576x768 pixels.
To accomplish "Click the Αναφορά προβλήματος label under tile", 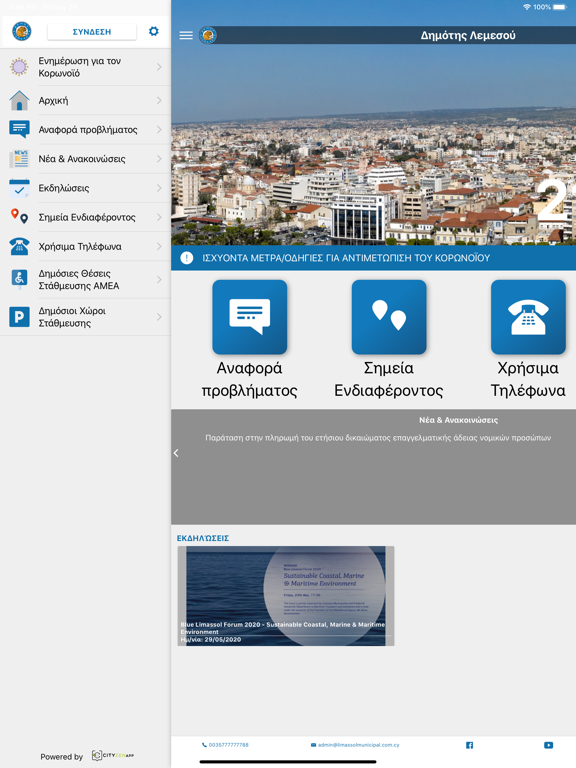I will [x=249, y=379].
